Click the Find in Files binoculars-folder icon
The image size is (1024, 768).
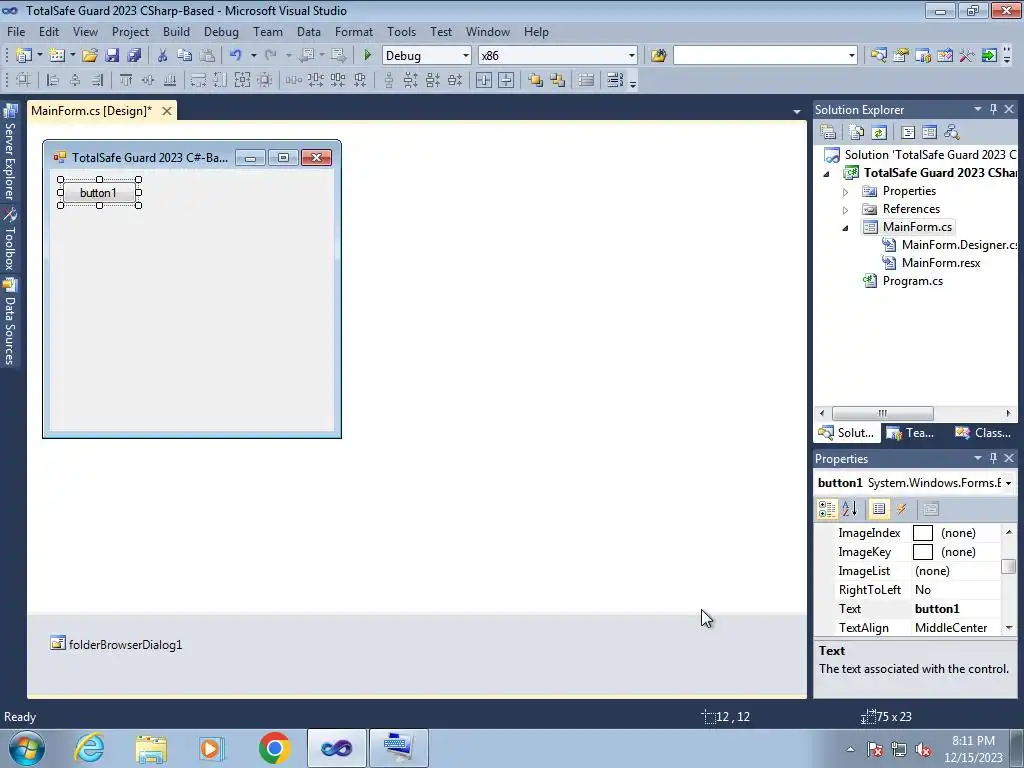(658, 56)
